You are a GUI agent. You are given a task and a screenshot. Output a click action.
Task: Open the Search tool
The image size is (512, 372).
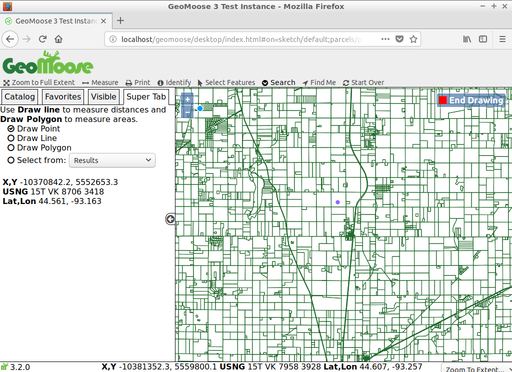point(279,82)
